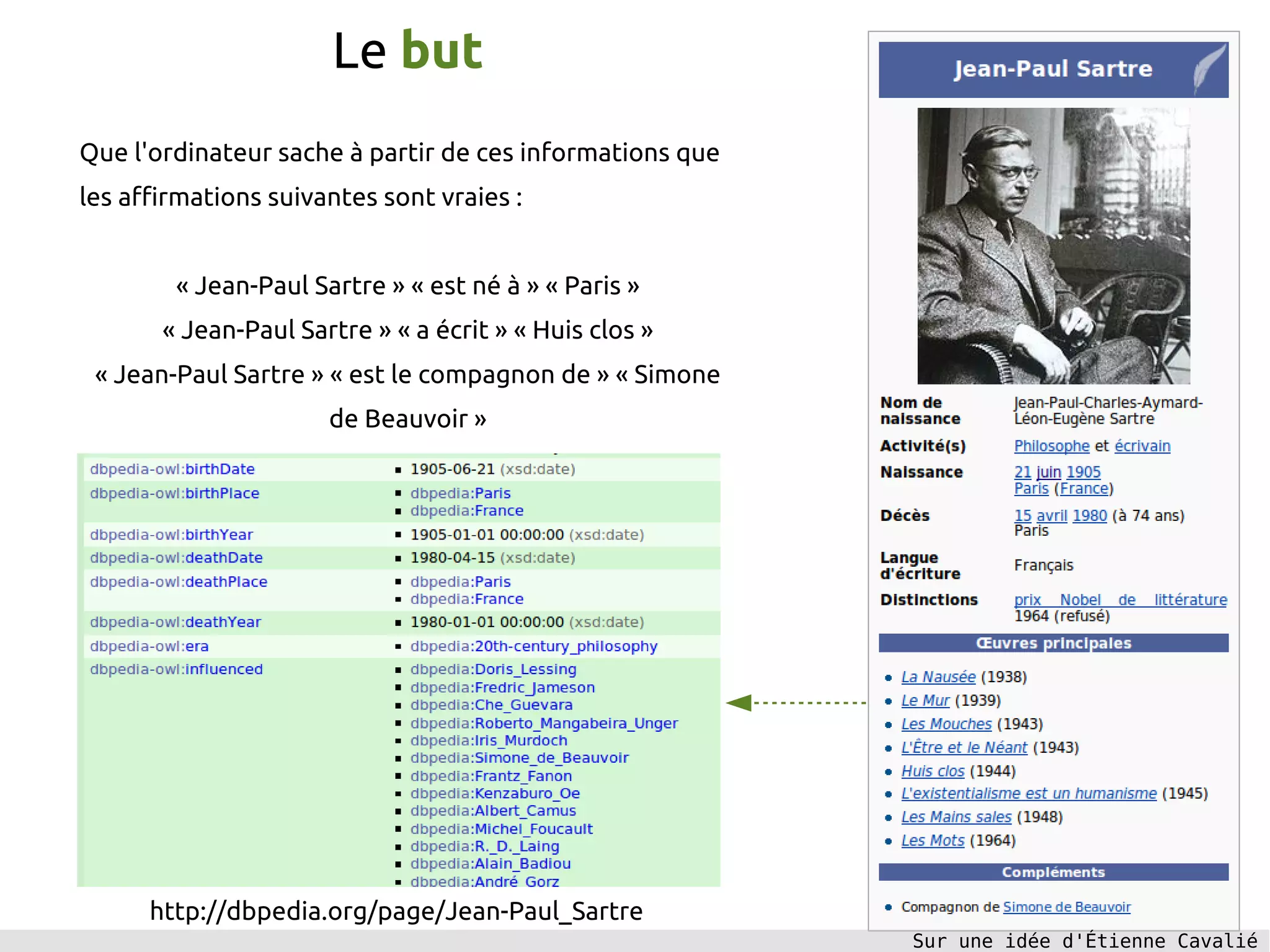Open dbpedia:Kenzaburo_Oe link
The image size is (1270, 952).
point(495,793)
